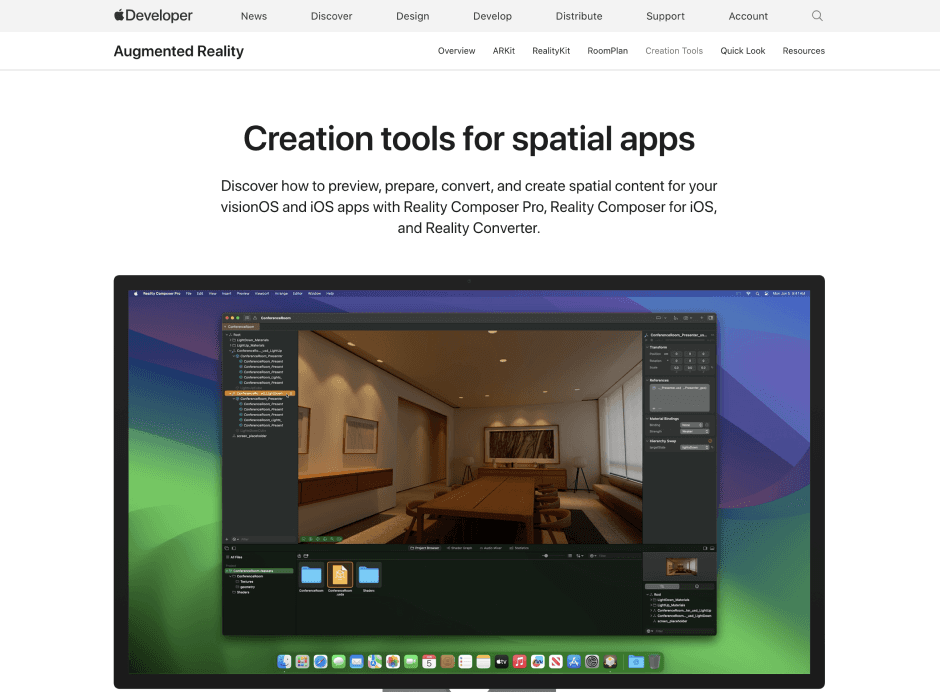The image size is (940, 692).
Task: Open the conference room preview thumbnail
Action: coord(682,566)
